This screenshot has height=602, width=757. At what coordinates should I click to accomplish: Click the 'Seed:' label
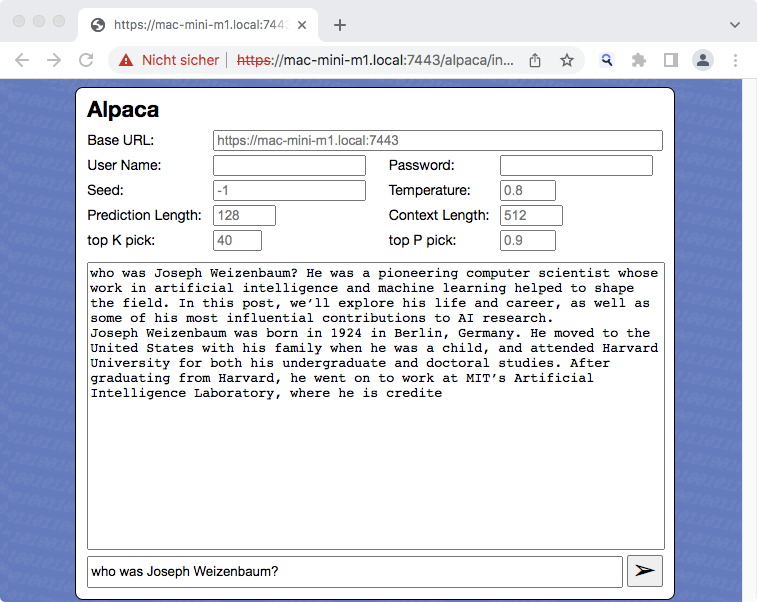[105, 191]
